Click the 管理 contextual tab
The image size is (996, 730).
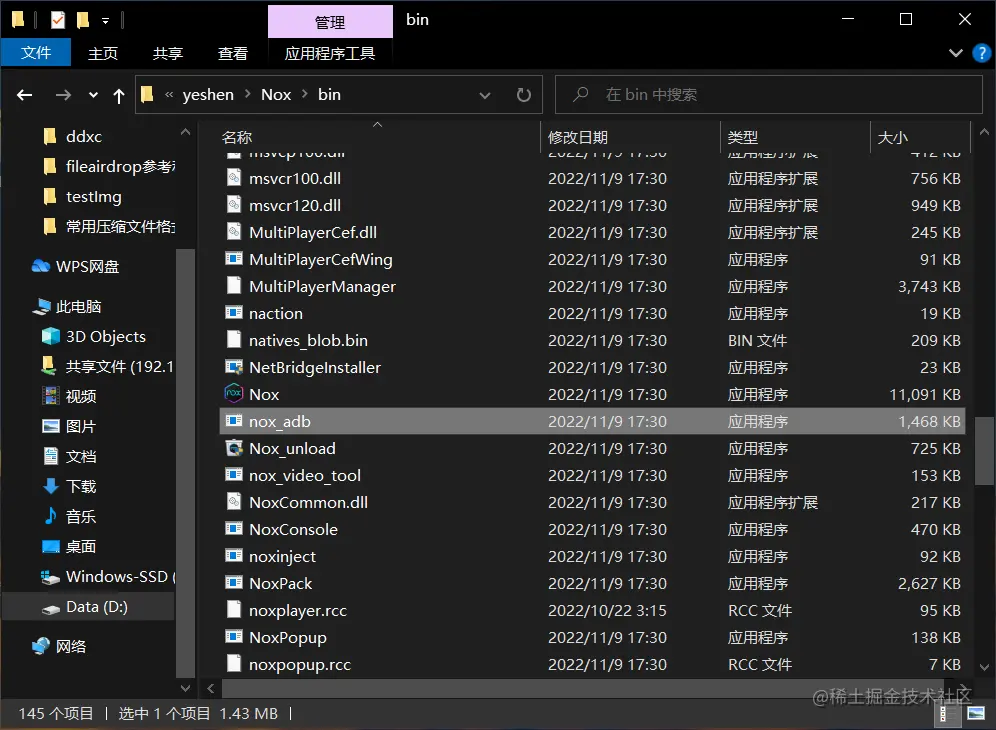[330, 22]
